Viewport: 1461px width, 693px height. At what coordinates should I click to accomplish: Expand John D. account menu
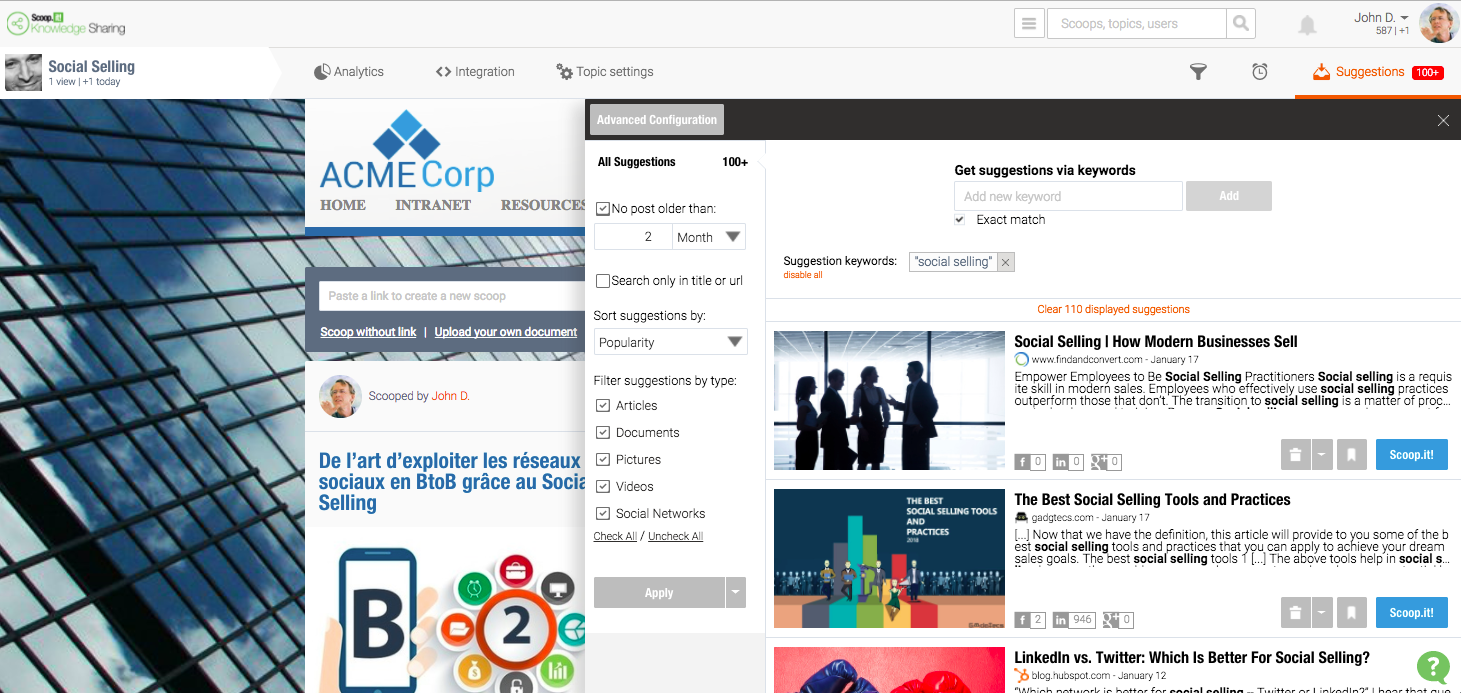click(1405, 18)
